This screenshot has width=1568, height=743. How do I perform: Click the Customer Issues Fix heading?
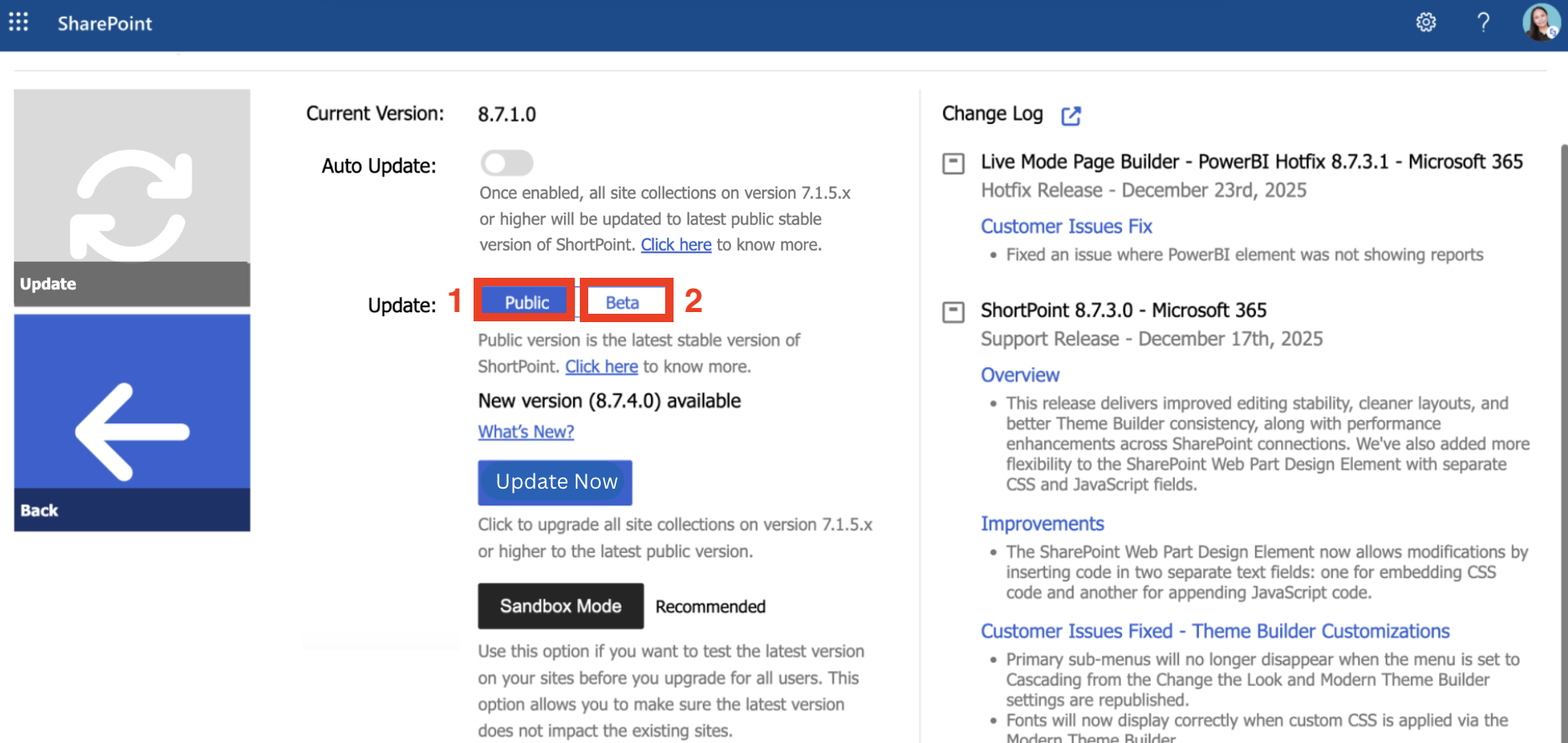(x=1066, y=227)
